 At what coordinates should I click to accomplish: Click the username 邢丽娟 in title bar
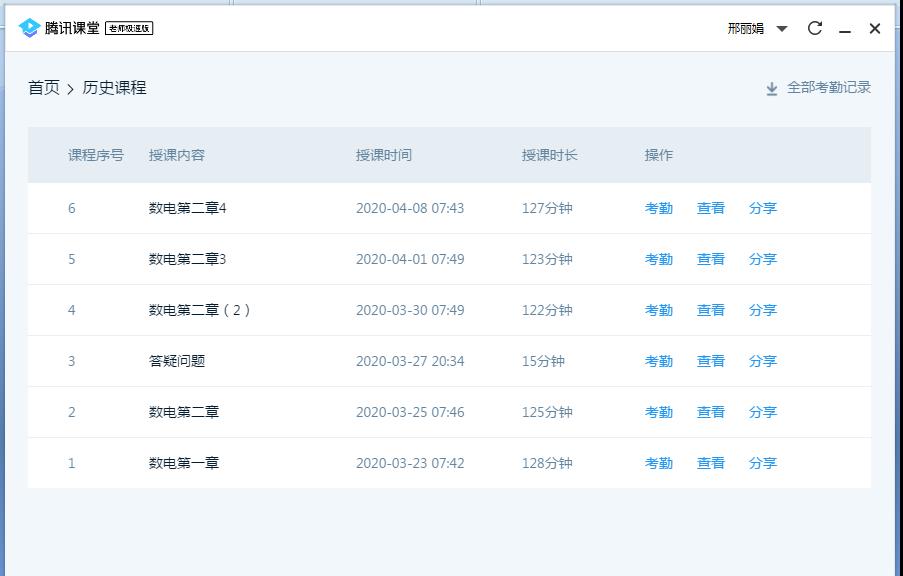tap(745, 29)
